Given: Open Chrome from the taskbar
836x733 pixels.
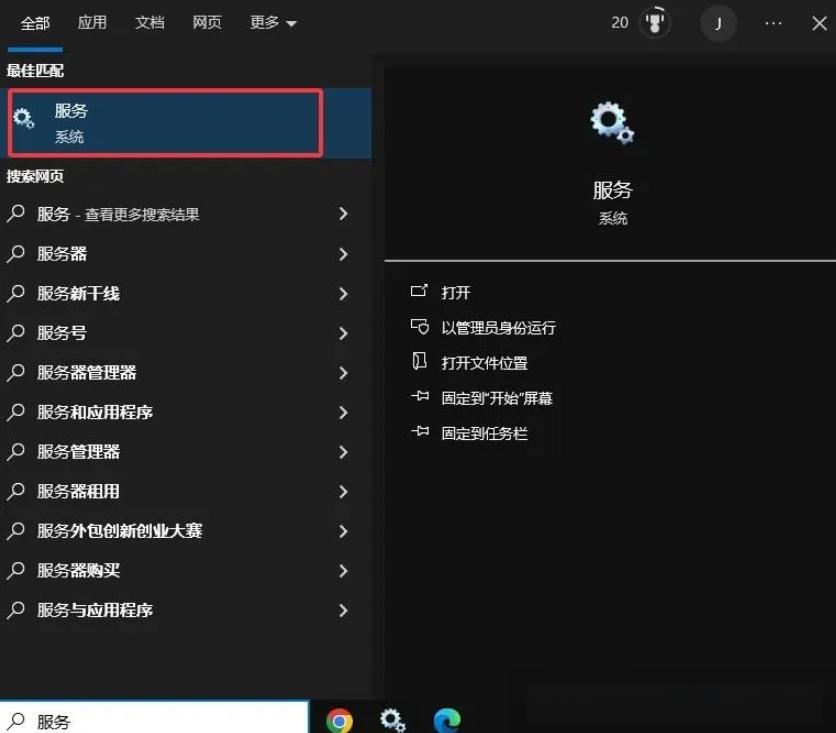Looking at the screenshot, I should [x=339, y=719].
